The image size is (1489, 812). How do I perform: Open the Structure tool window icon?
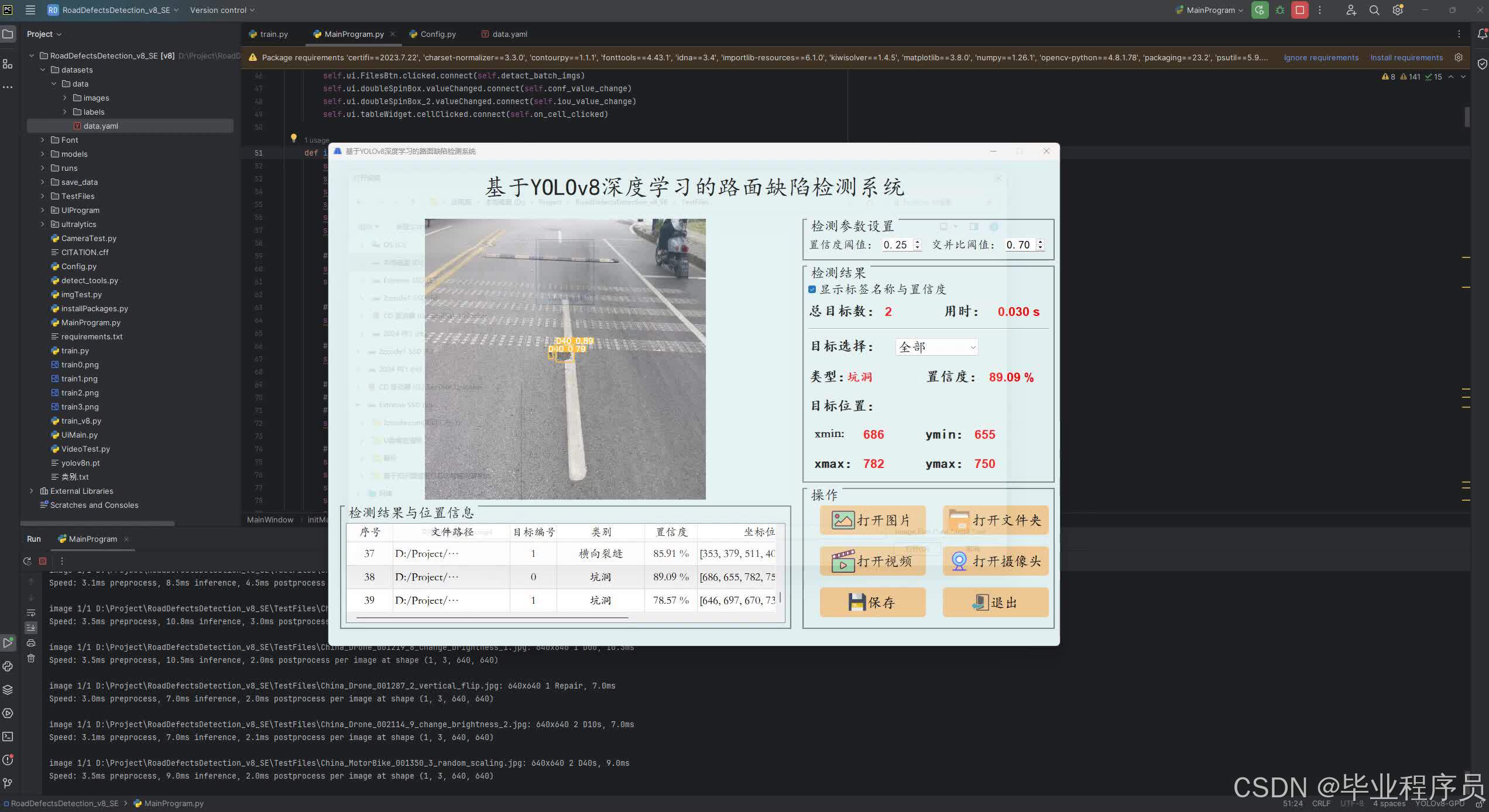(x=8, y=63)
